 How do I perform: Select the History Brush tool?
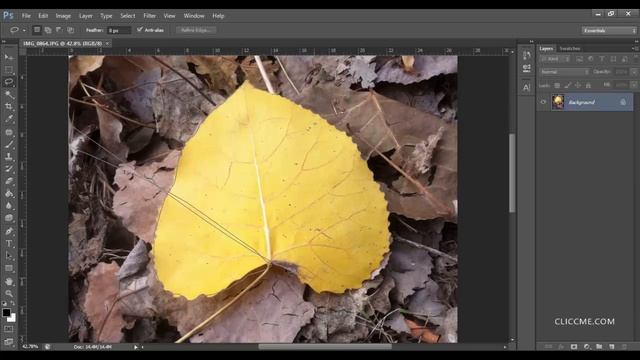coord(9,169)
